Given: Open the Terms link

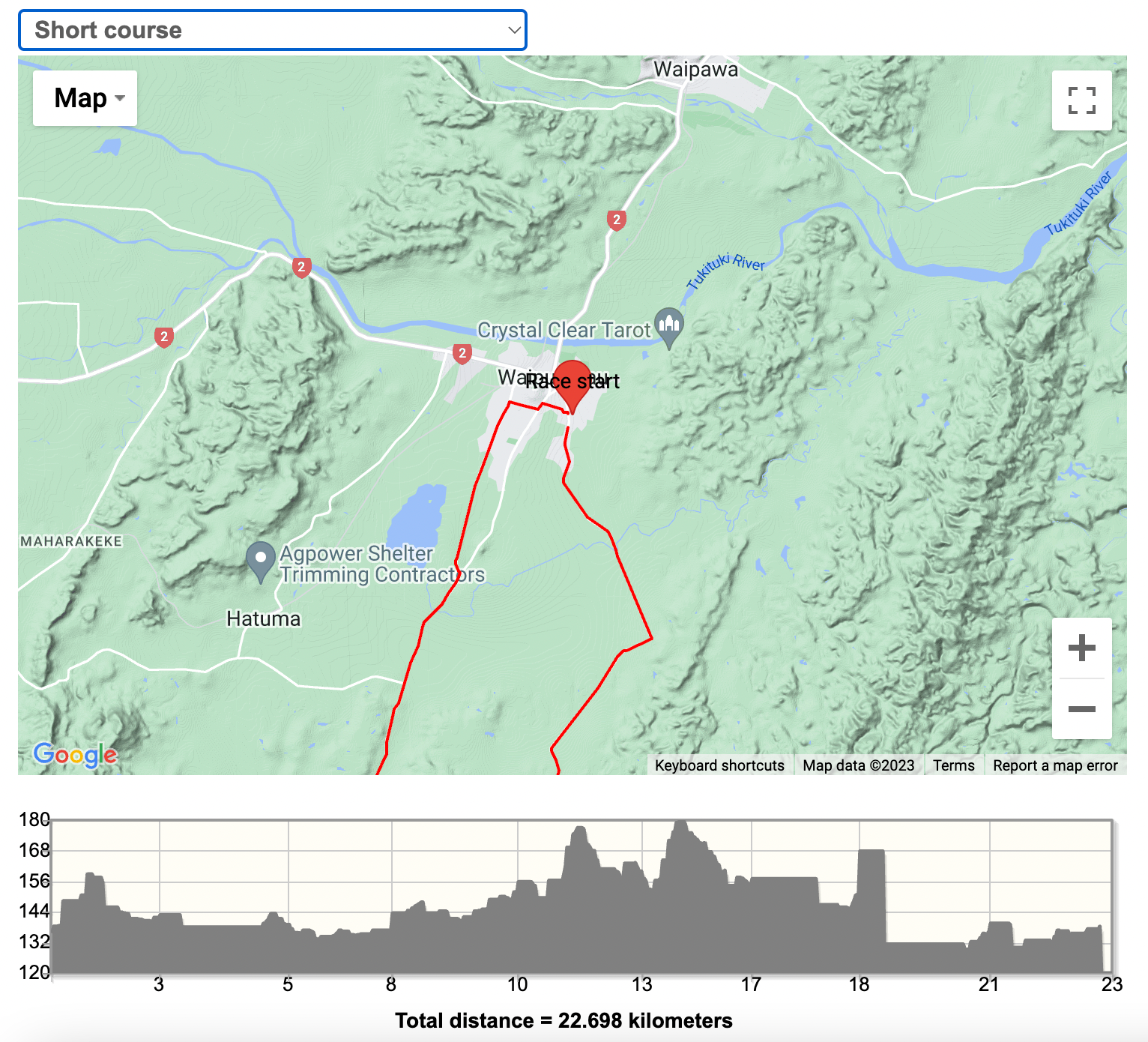Looking at the screenshot, I should [x=953, y=765].
